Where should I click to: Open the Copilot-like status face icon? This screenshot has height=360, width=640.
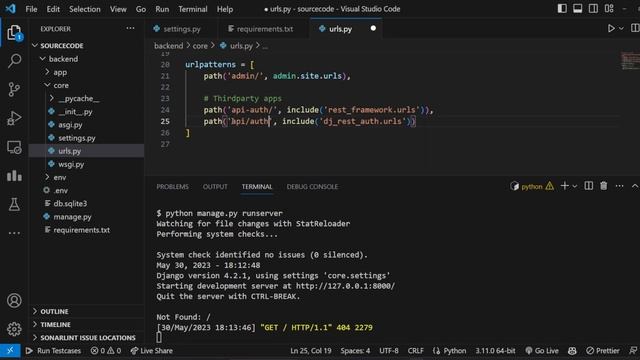click(x=572, y=351)
